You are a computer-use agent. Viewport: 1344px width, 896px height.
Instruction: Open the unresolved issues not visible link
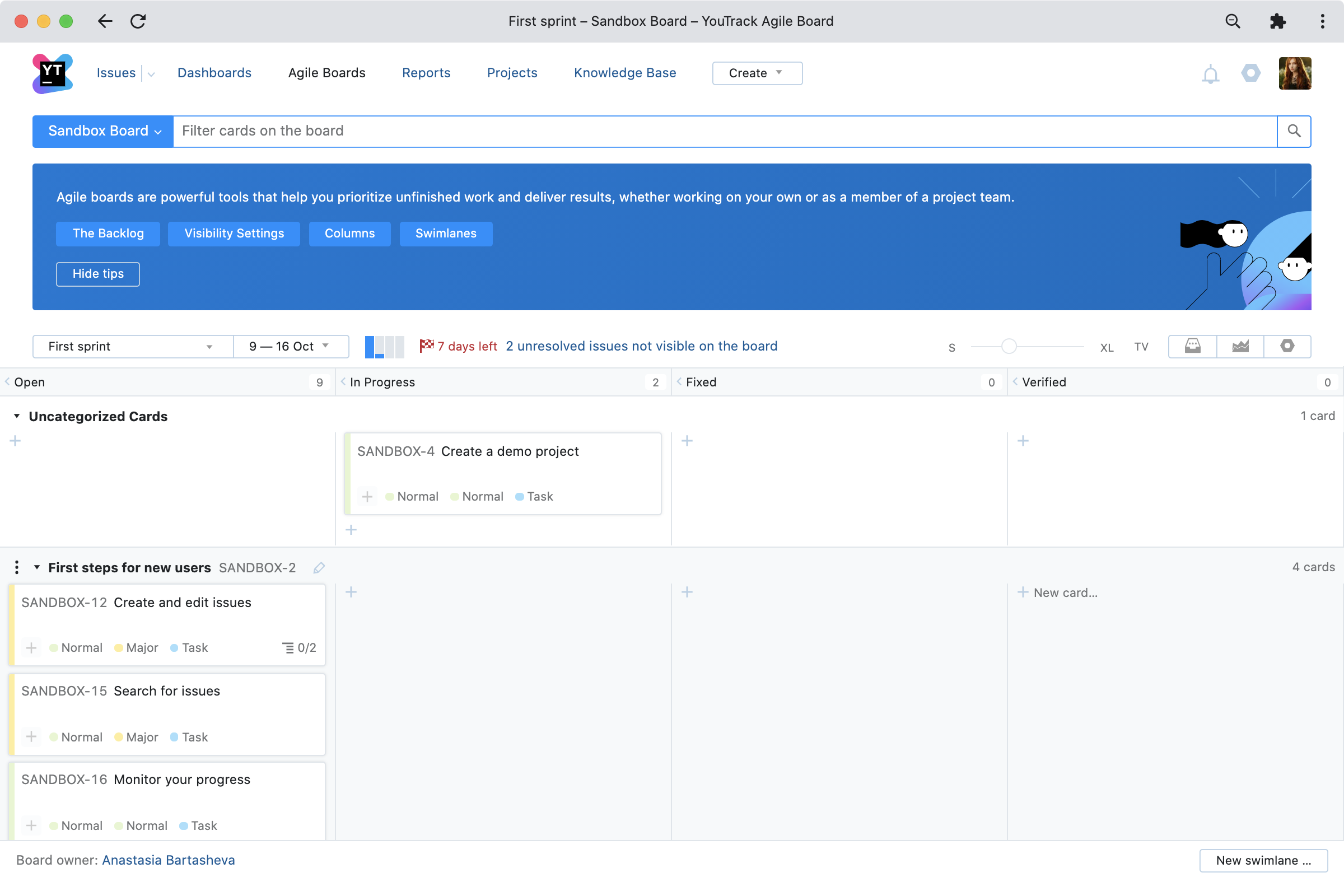coord(641,346)
